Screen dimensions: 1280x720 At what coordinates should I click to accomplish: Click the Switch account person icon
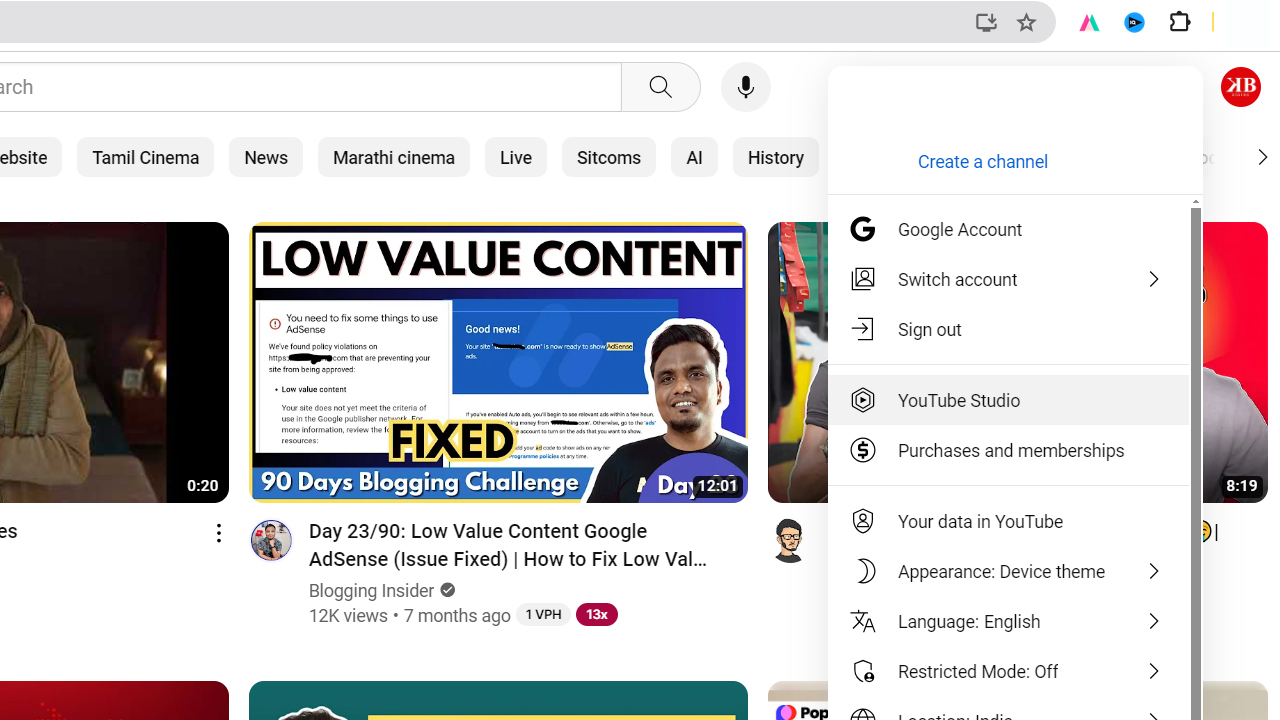863,279
